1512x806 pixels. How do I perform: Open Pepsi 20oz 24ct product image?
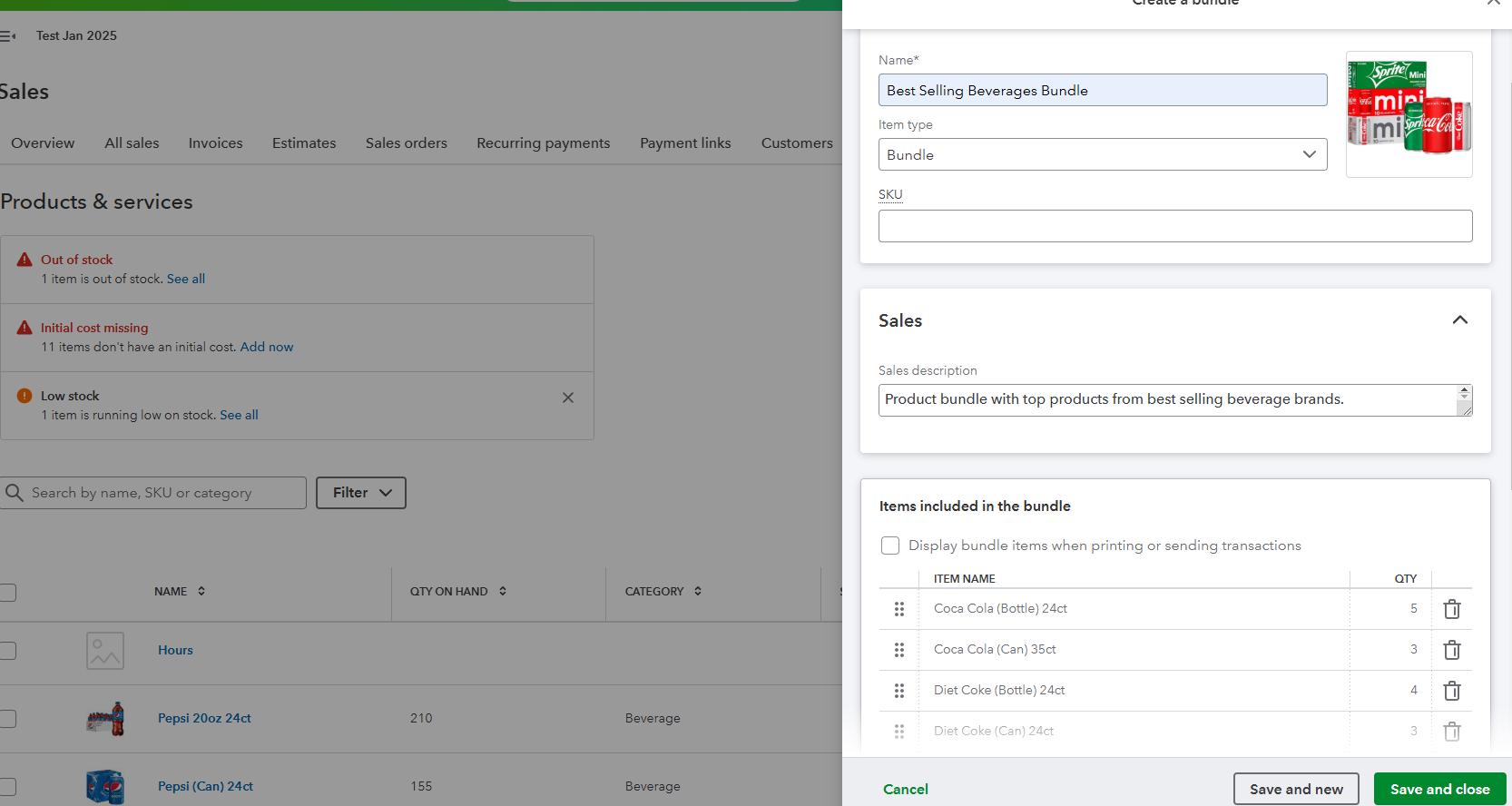tap(105, 719)
